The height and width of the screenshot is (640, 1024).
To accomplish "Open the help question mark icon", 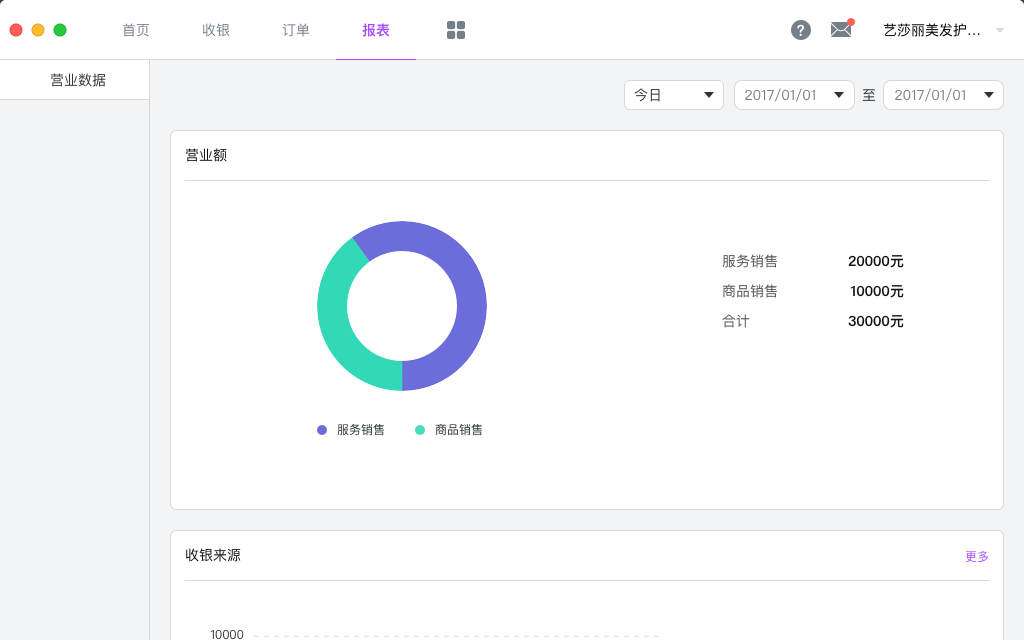I will (801, 30).
